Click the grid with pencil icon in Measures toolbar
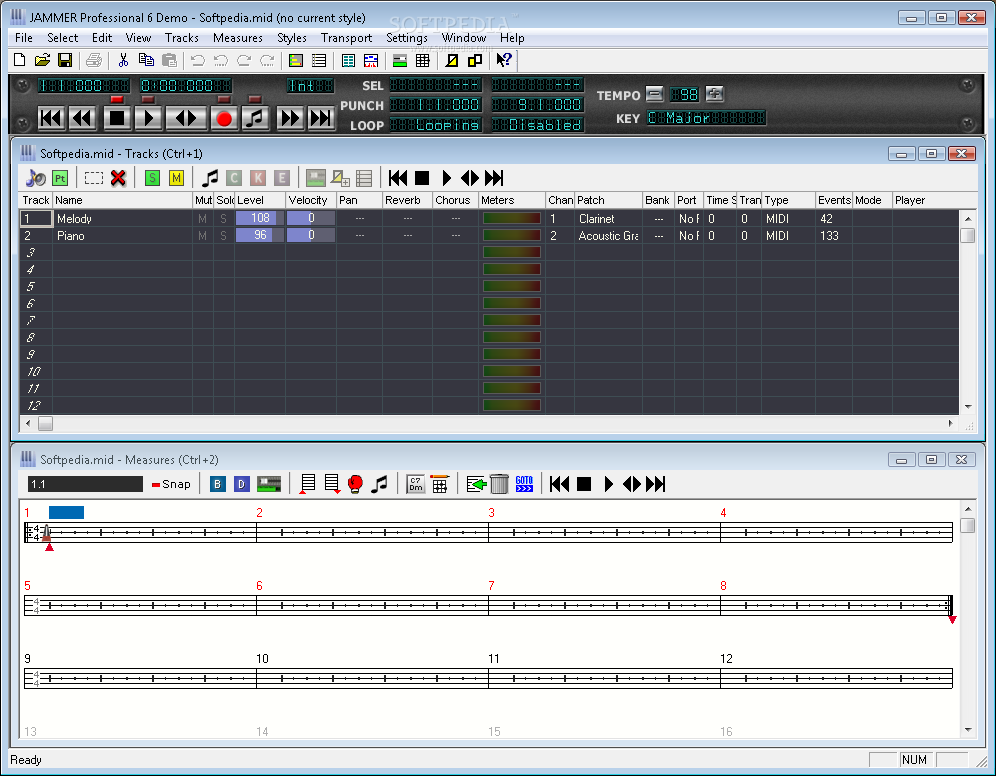Screen dimensions: 996x776 (x=440, y=484)
